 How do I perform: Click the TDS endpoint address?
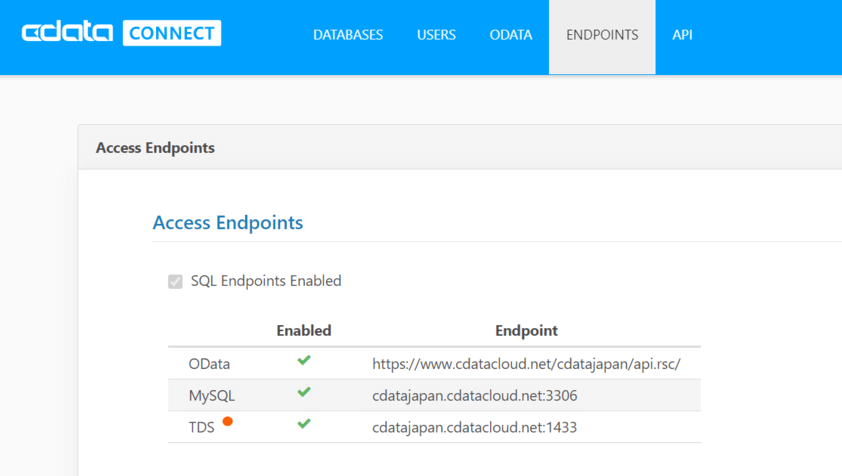point(474,428)
